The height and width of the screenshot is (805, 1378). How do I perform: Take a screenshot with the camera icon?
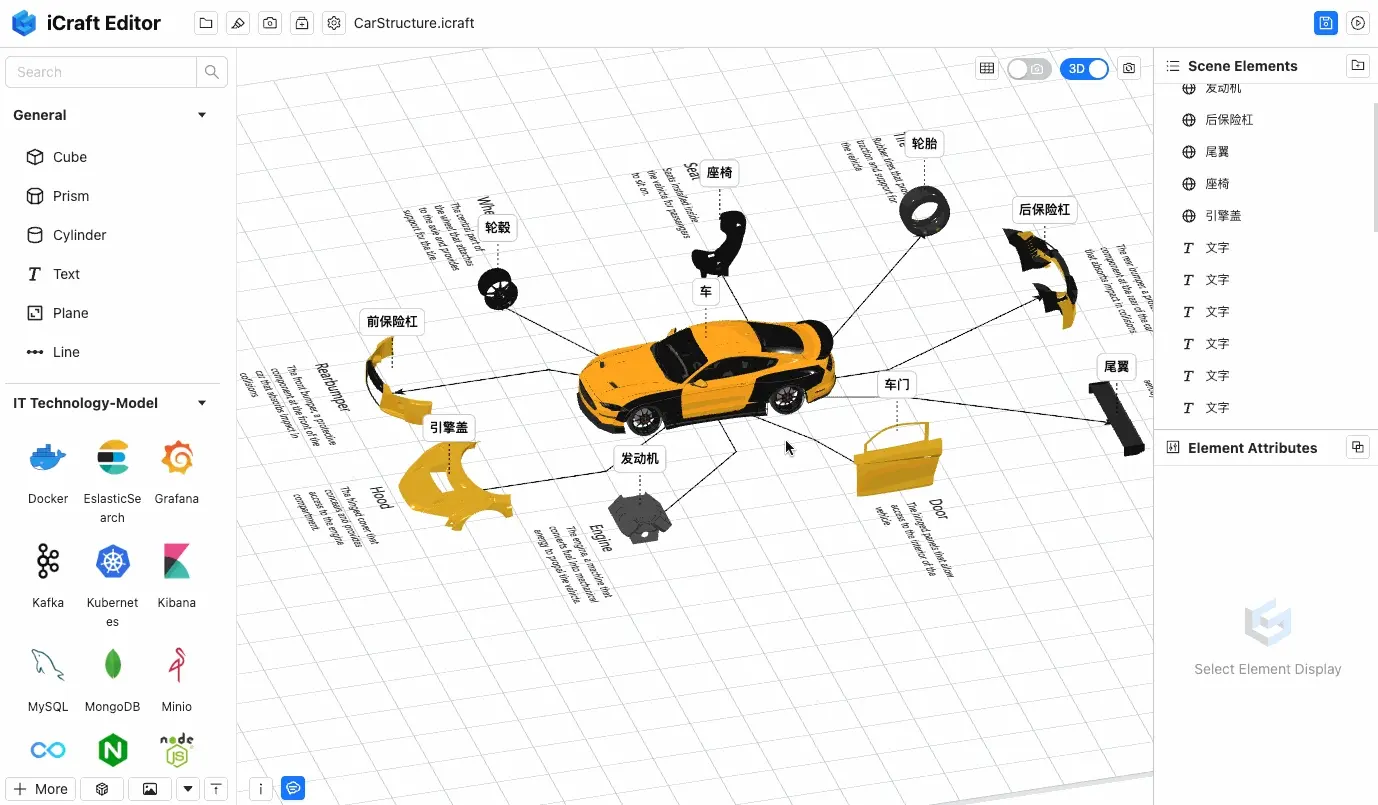point(269,22)
